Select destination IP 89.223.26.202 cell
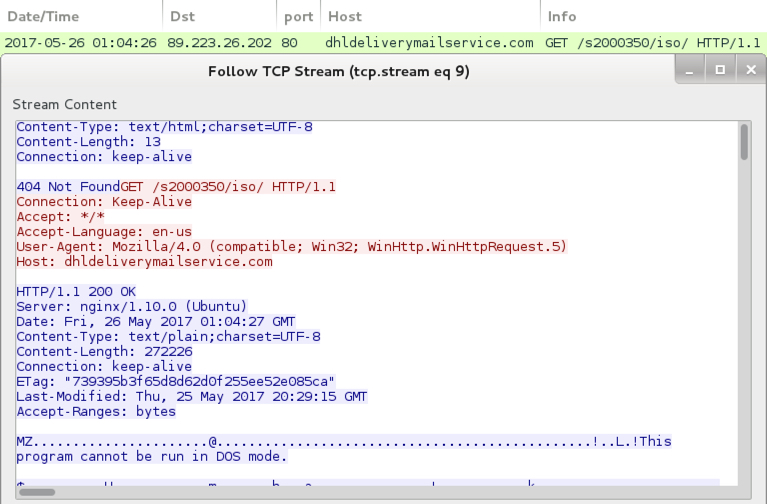 pyautogui.click(x=219, y=43)
